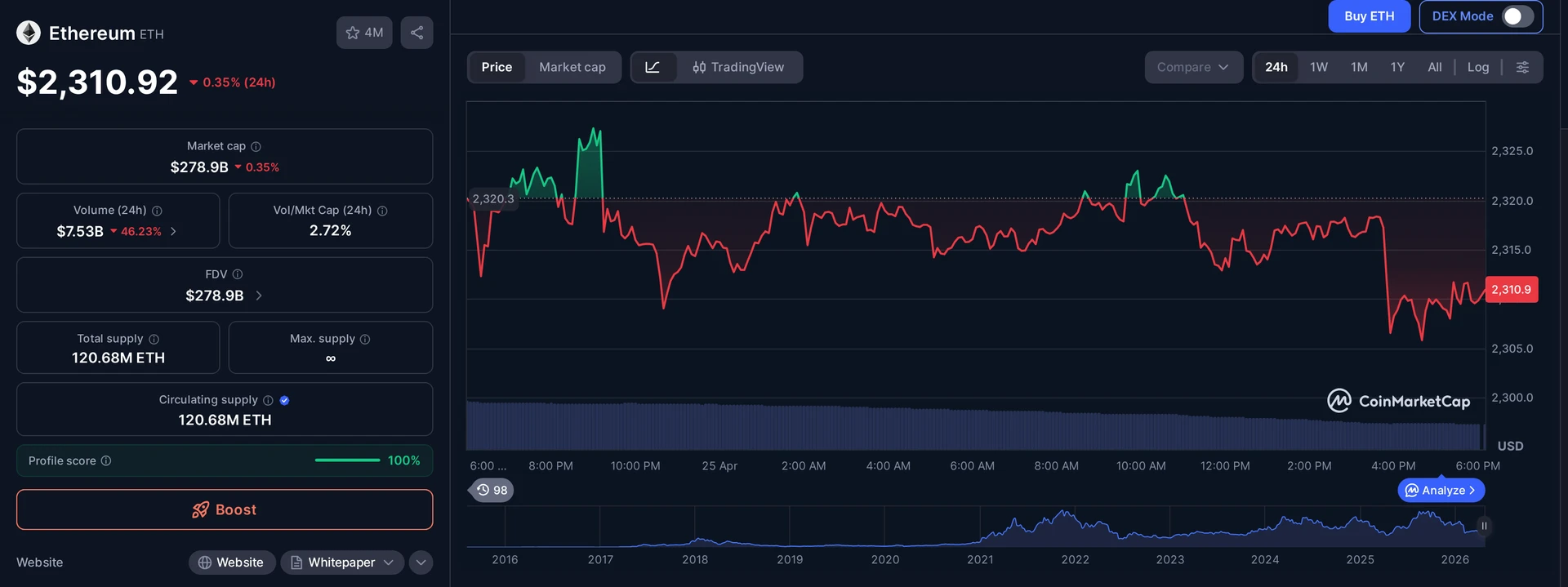This screenshot has height=587, width=1568.
Task: Switch to Market cap tab
Action: [x=572, y=67]
